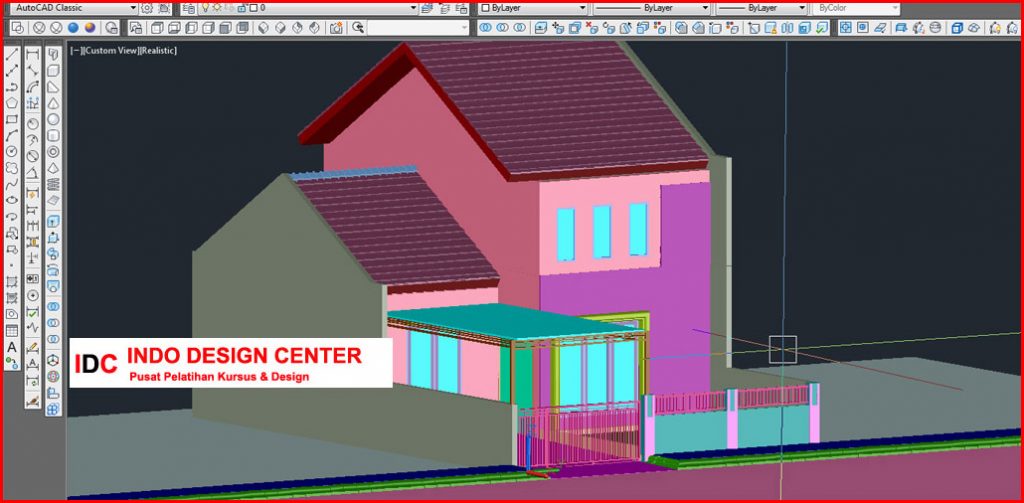1024x503 pixels.
Task: Select the Polygon draw tool
Action: [x=12, y=103]
